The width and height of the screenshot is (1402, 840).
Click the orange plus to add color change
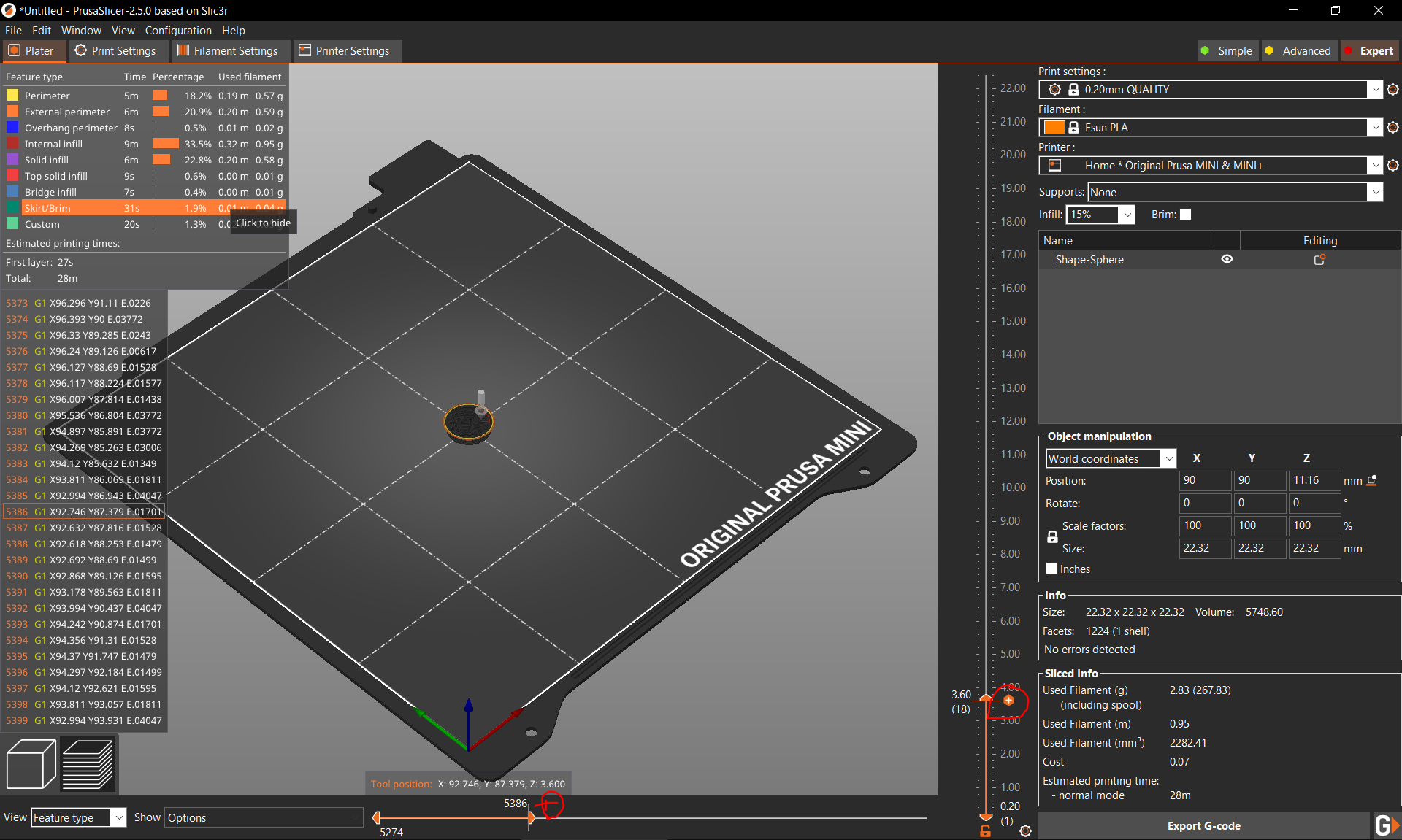point(1008,700)
